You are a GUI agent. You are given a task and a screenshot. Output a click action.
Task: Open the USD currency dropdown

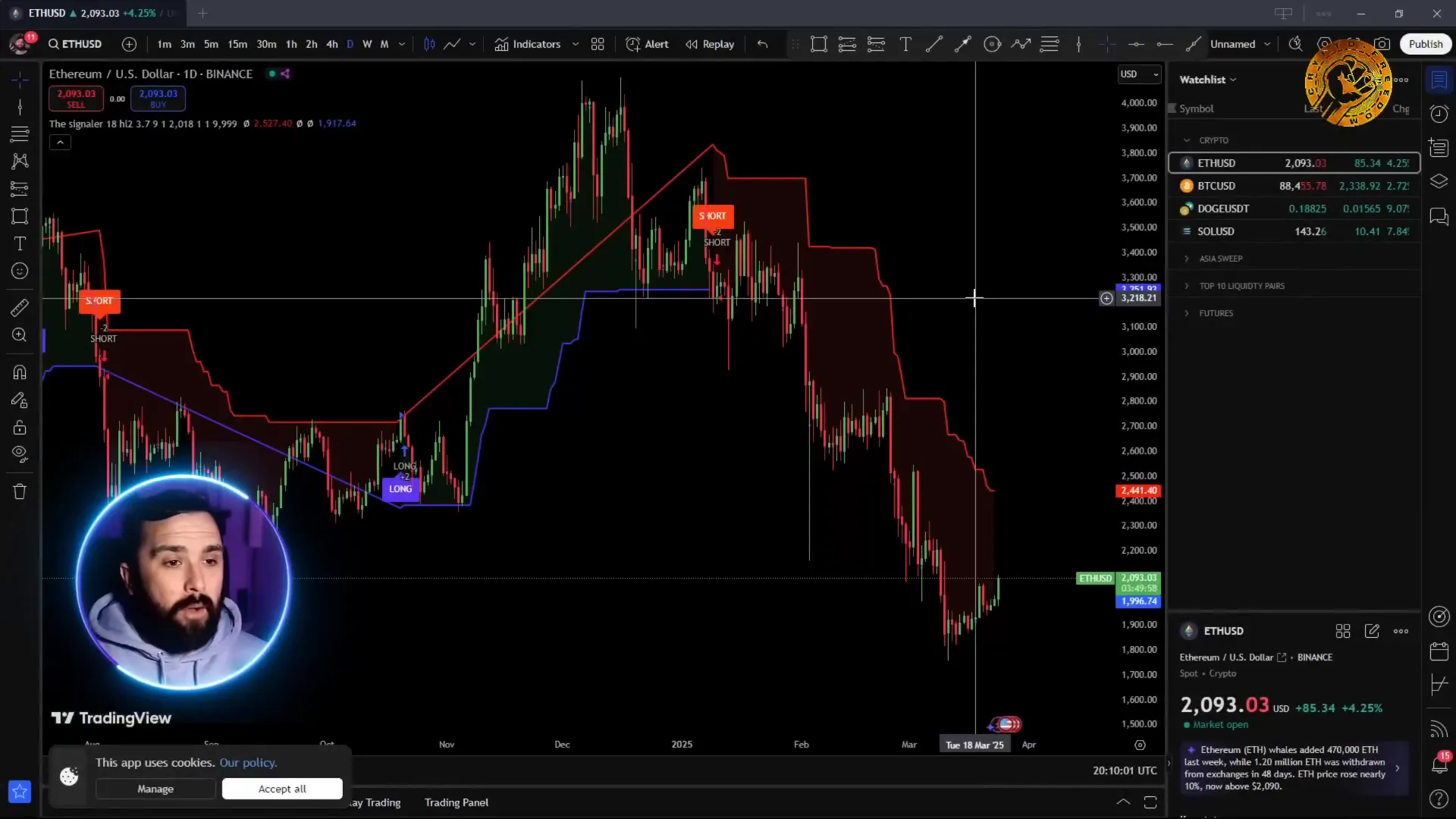click(x=1139, y=74)
